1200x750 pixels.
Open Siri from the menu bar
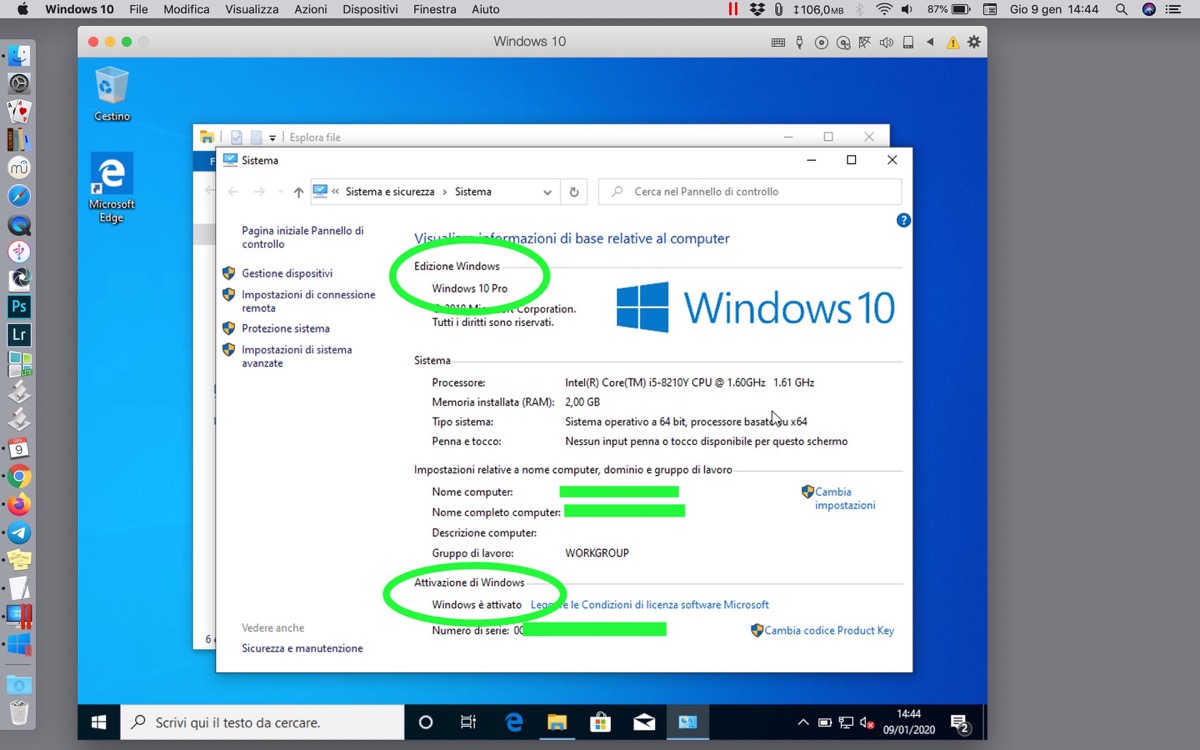1149,9
